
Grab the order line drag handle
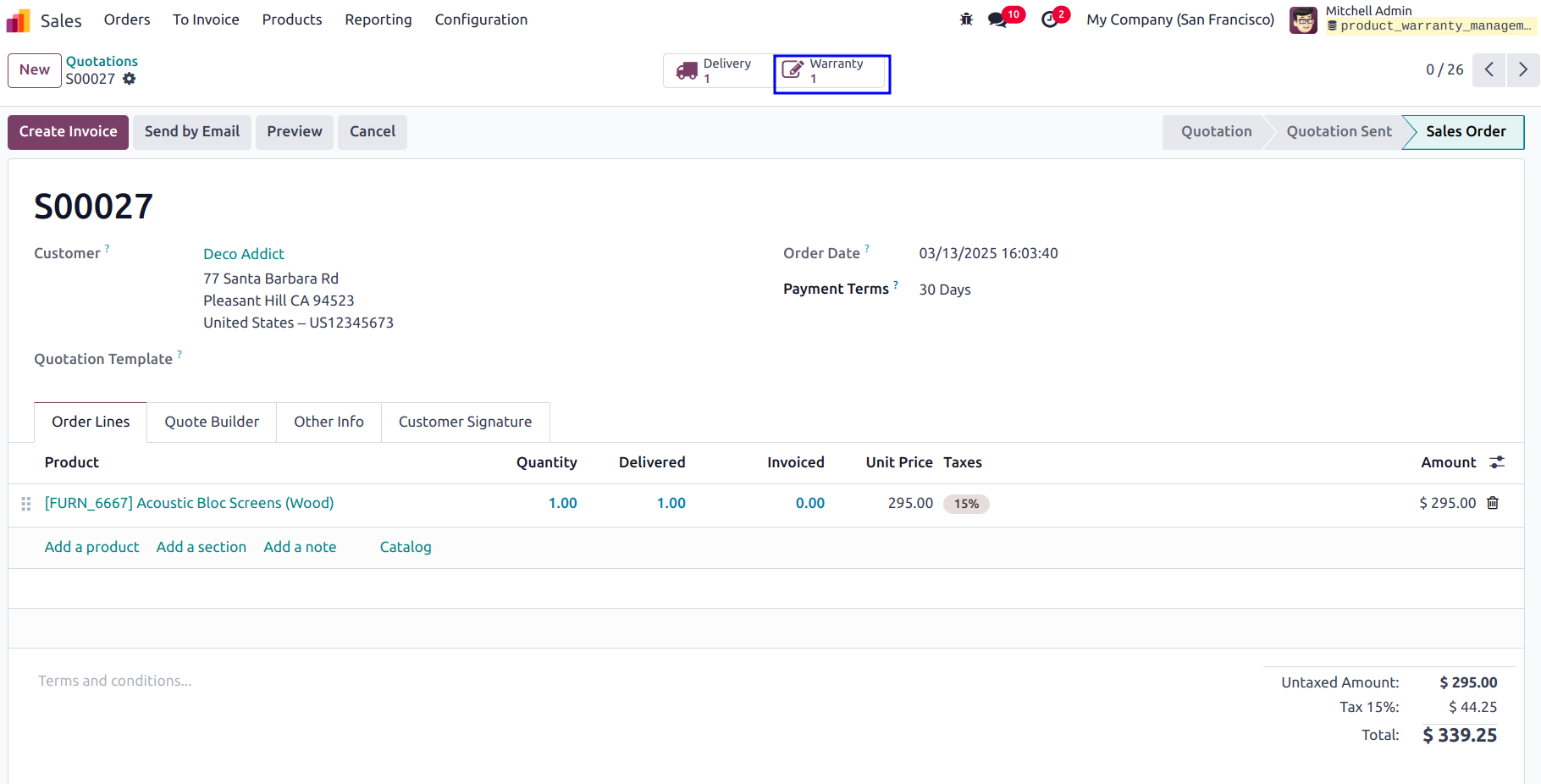(x=26, y=504)
